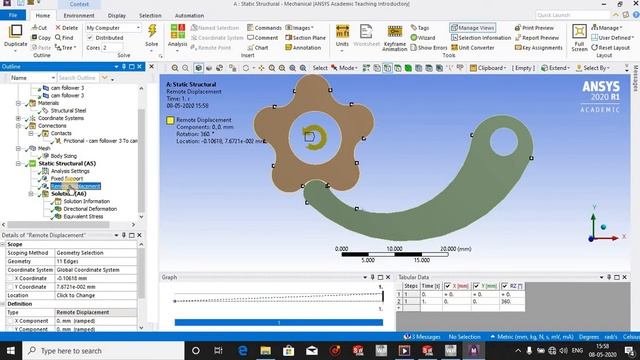Select Fixed Support in outline
Image resolution: width=640 pixels, height=360 pixels.
pos(67,179)
